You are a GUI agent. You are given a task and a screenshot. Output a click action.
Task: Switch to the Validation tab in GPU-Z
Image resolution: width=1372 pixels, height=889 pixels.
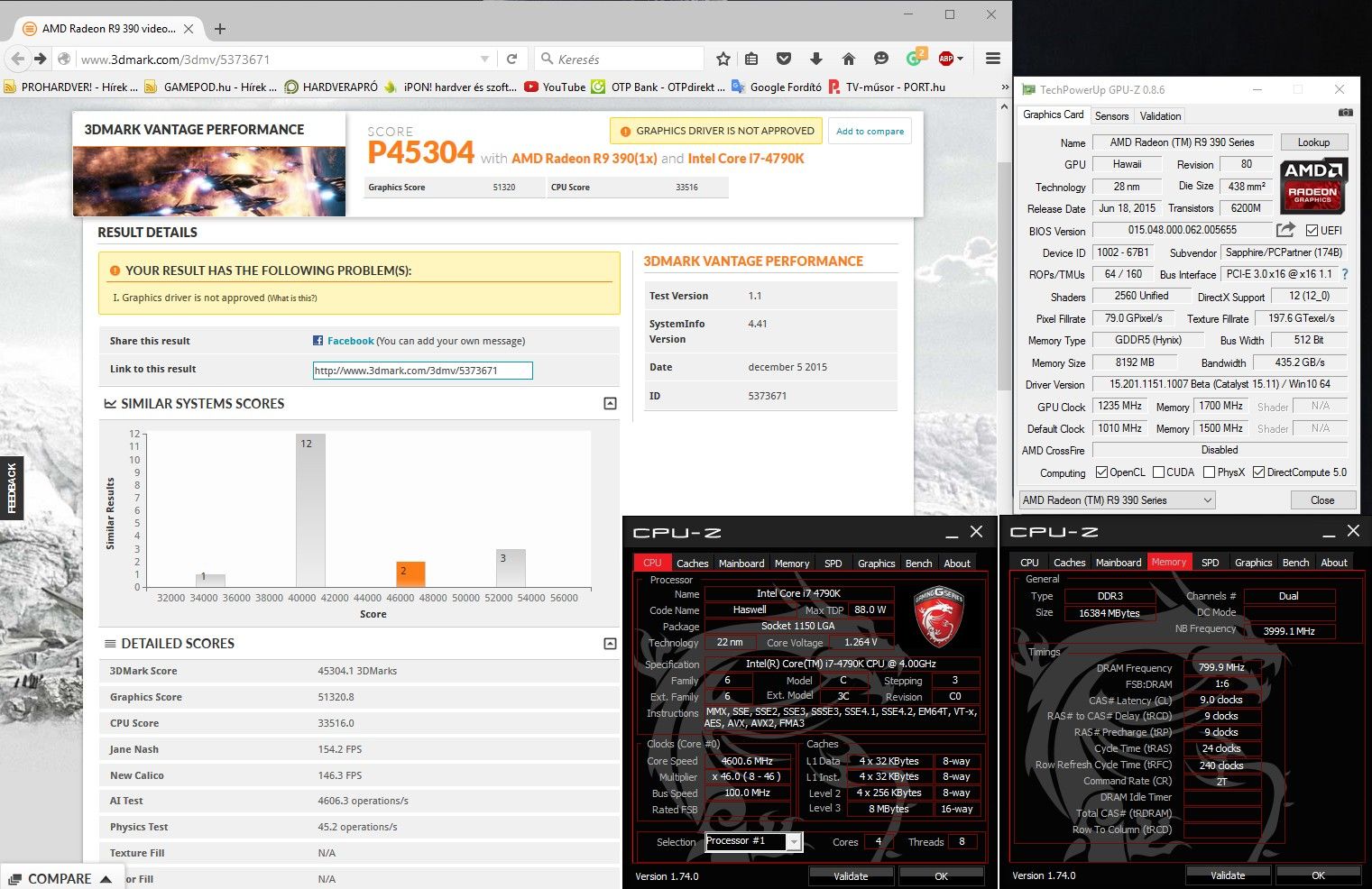[1160, 116]
